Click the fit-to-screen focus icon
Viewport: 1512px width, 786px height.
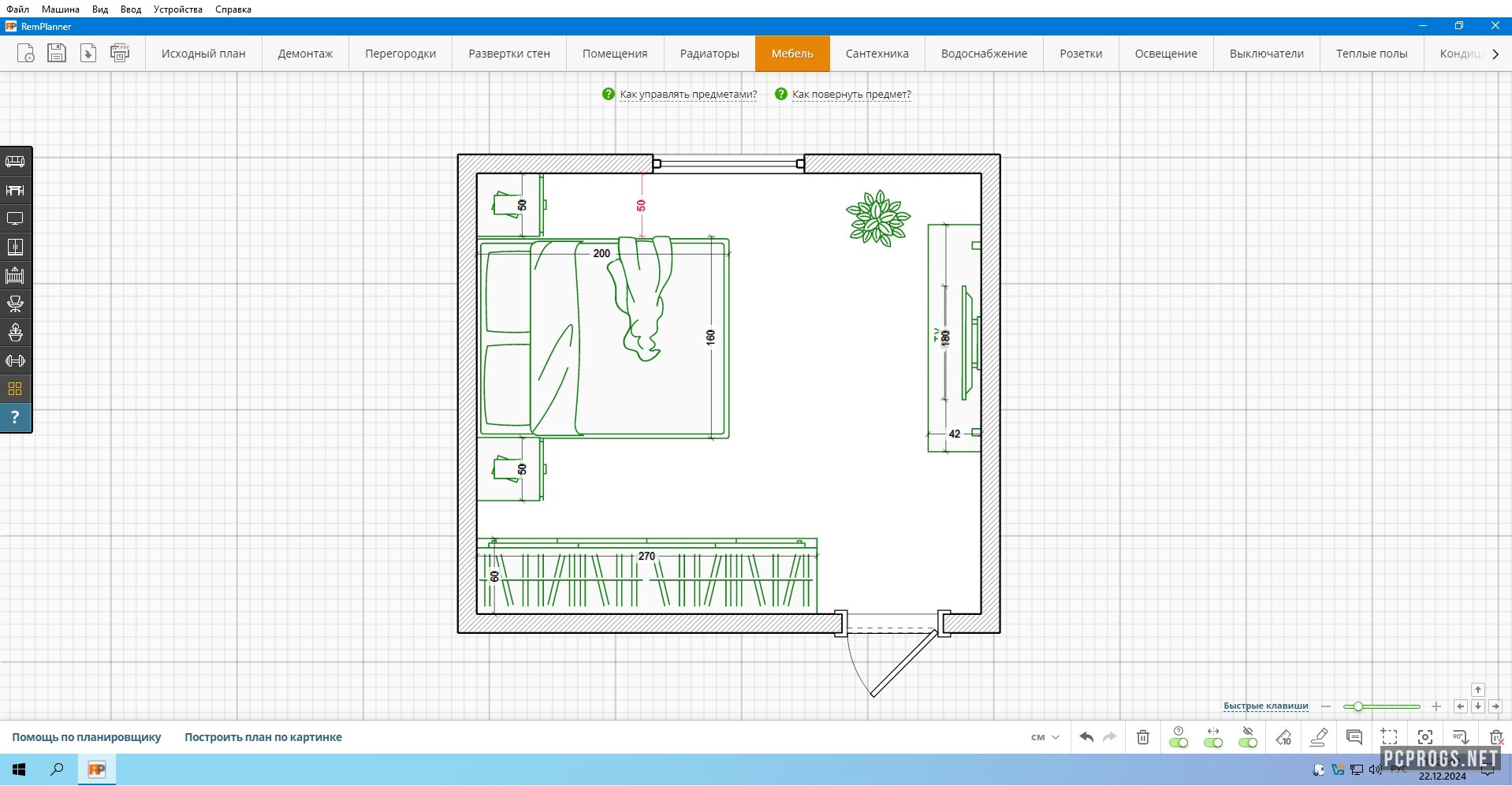click(x=1425, y=737)
